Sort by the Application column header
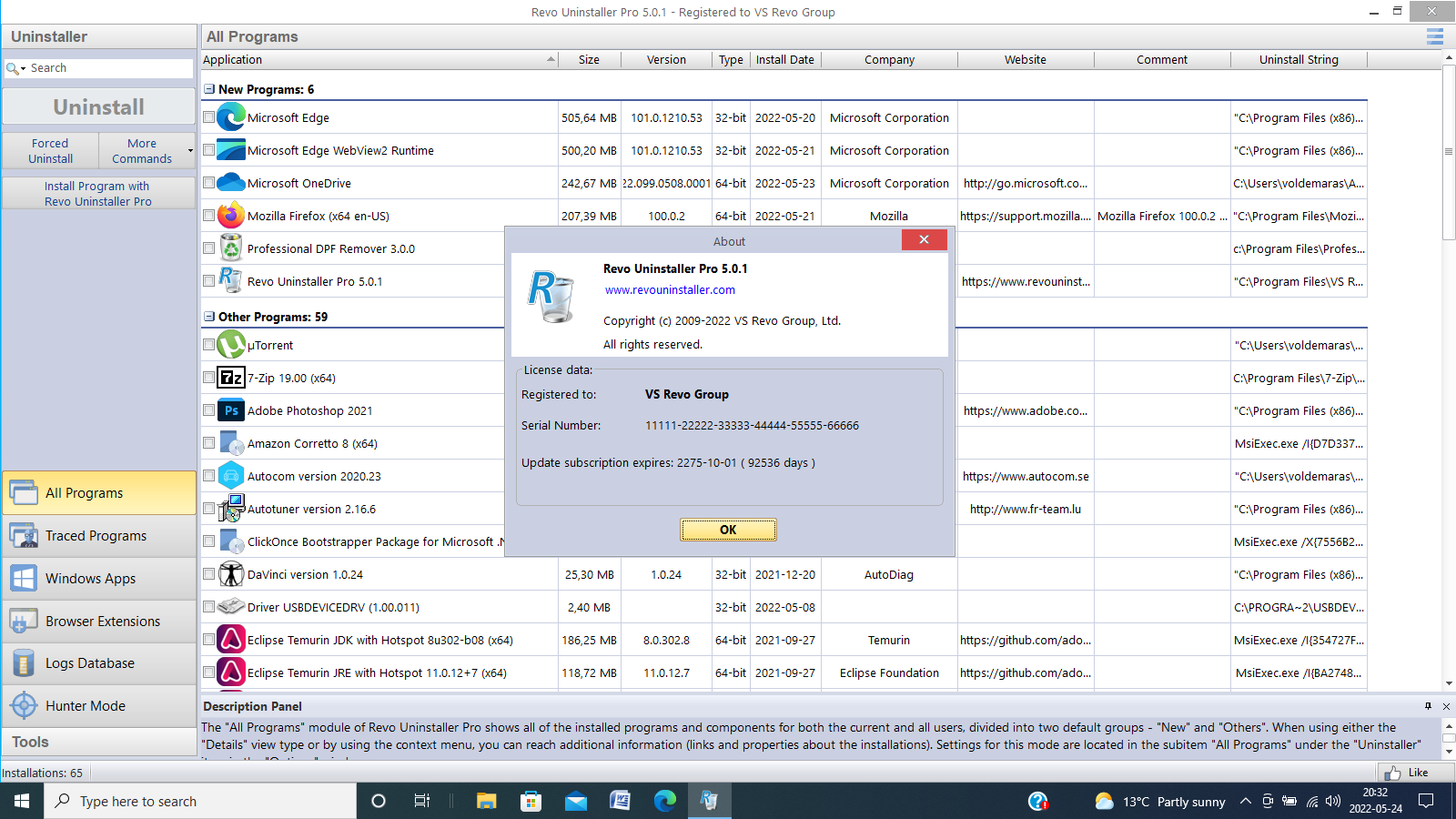The width and height of the screenshot is (1456, 819). pyautogui.click(x=379, y=60)
